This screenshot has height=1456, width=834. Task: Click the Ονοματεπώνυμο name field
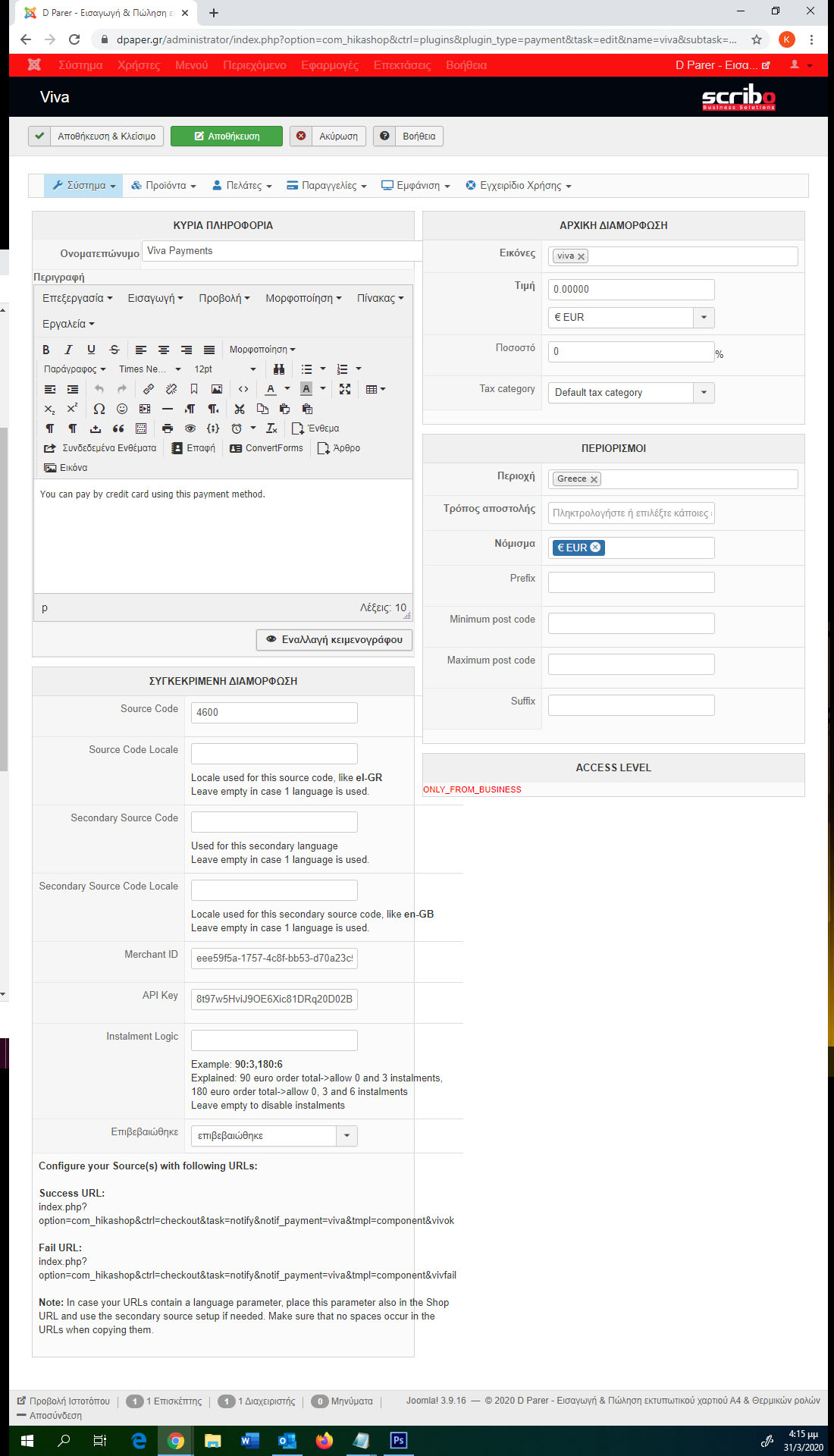[281, 251]
